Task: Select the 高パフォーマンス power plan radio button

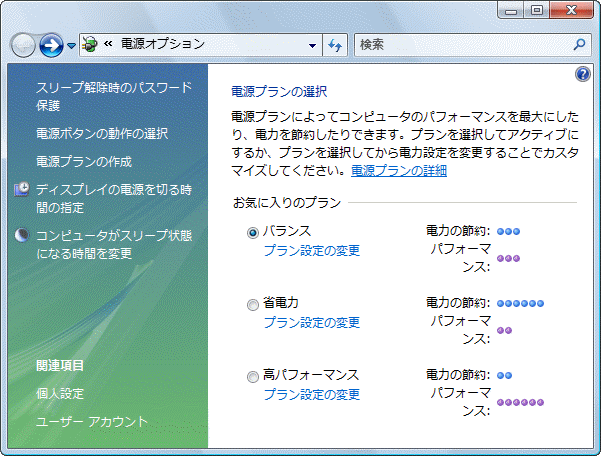Action: pyautogui.click(x=253, y=377)
